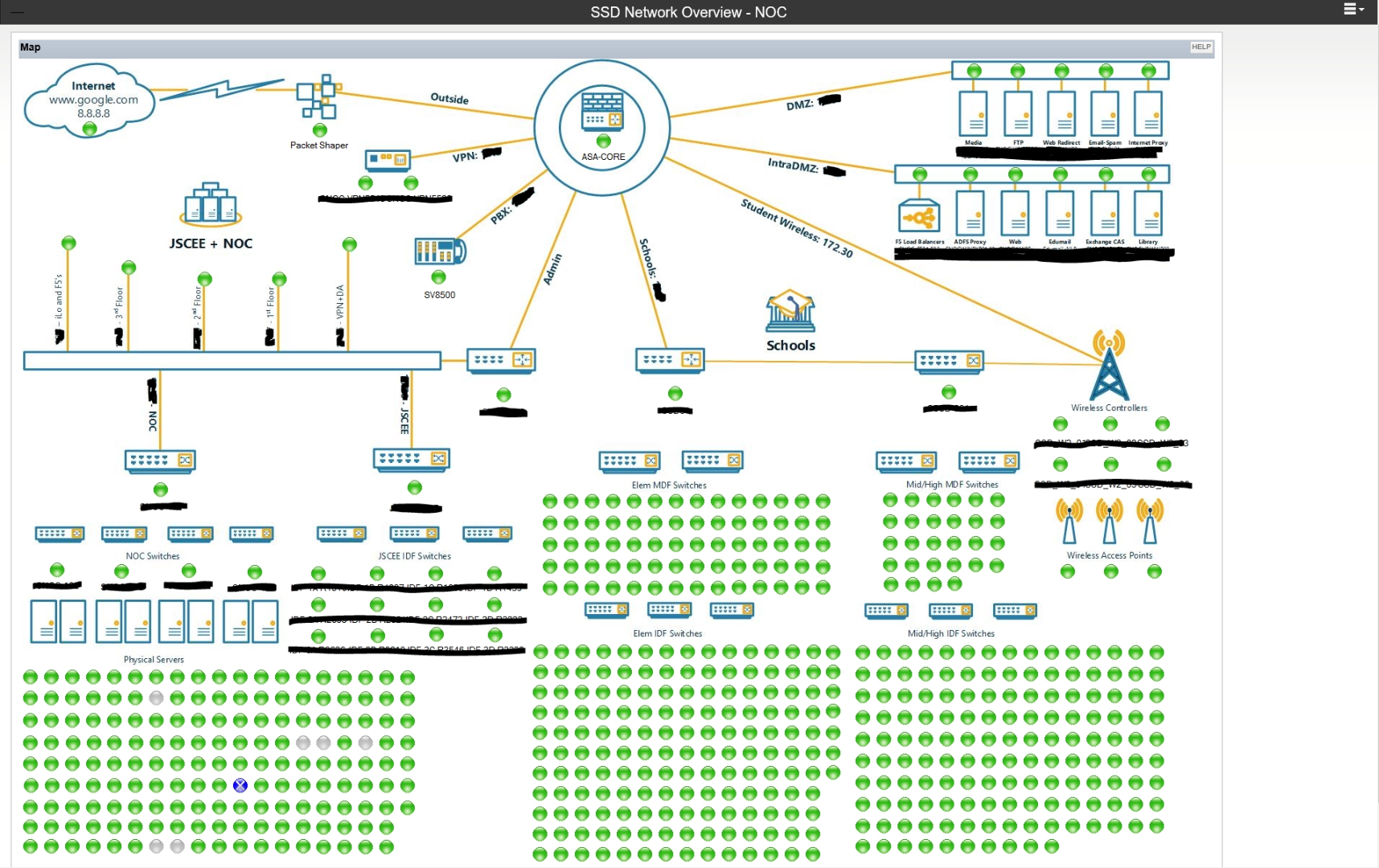This screenshot has height=868, width=1379.
Task: Click the 'Outside' link label
Action: [x=449, y=98]
